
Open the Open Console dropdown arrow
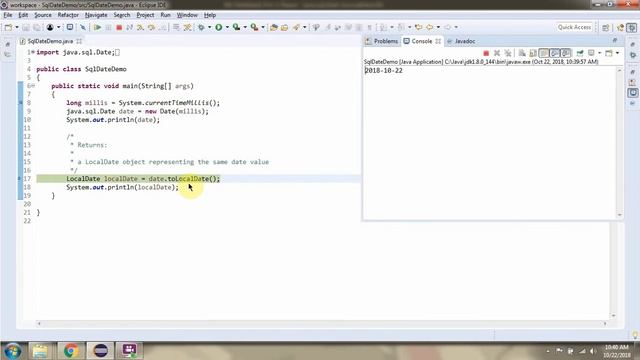point(617,53)
